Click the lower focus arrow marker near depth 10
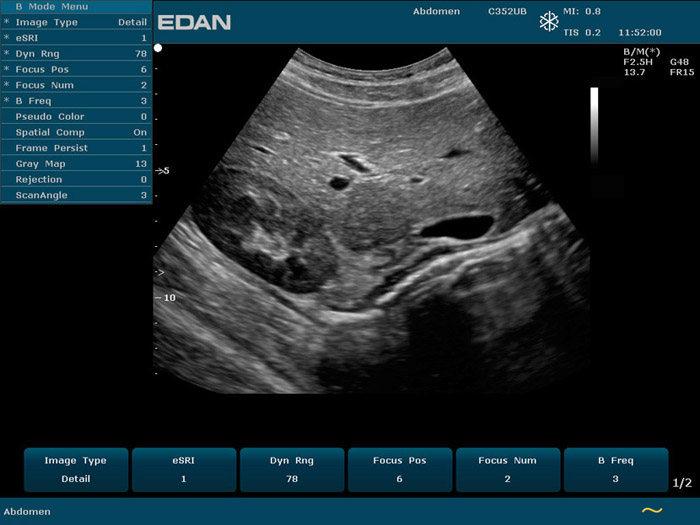This screenshot has width=700, height=525. pos(160,272)
